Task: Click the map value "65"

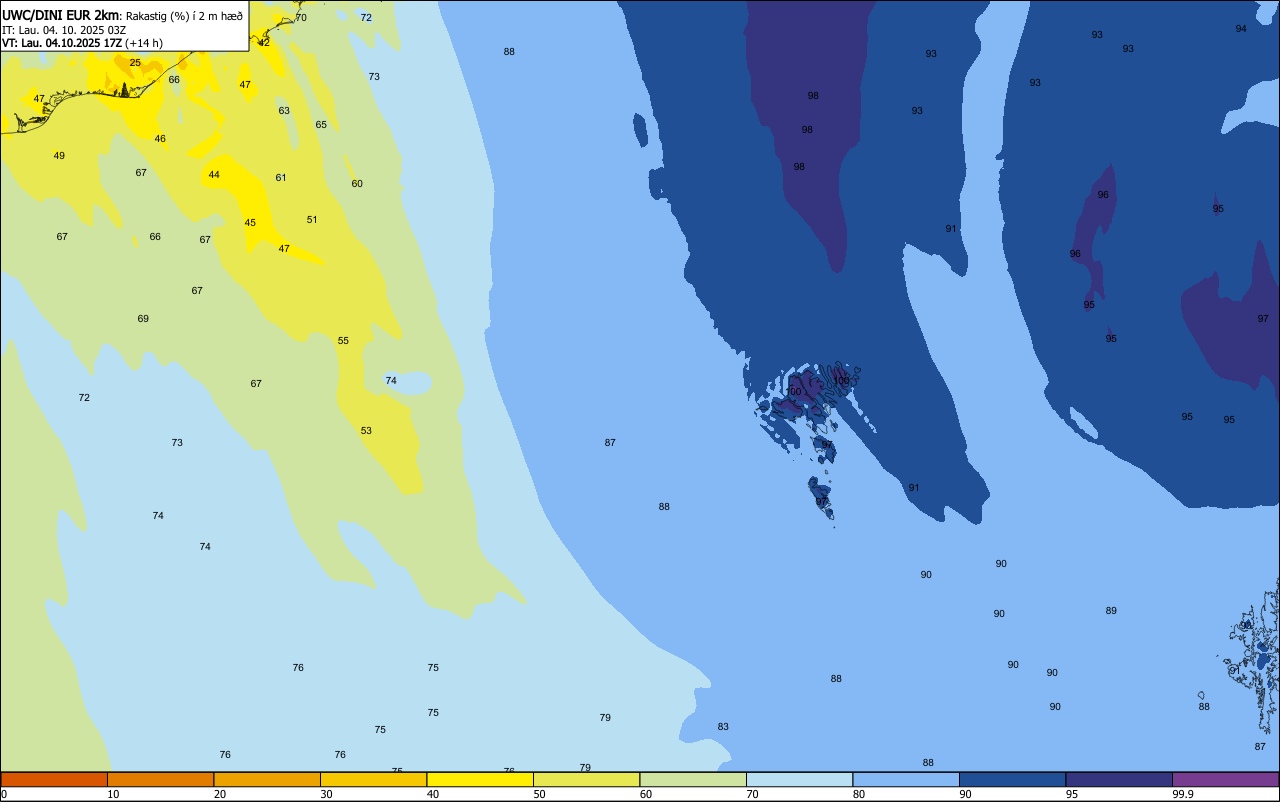Action: coord(321,125)
